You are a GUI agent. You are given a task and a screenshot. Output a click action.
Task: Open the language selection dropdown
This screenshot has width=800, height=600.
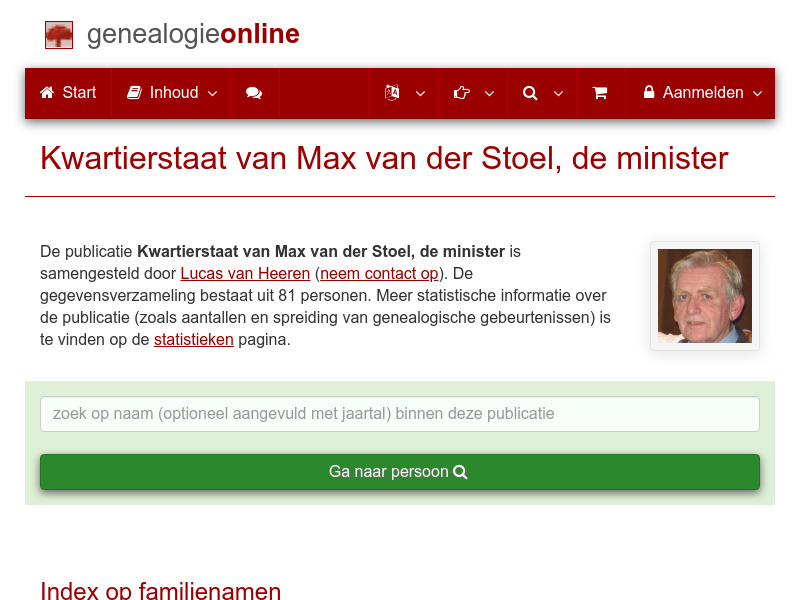(x=421, y=93)
